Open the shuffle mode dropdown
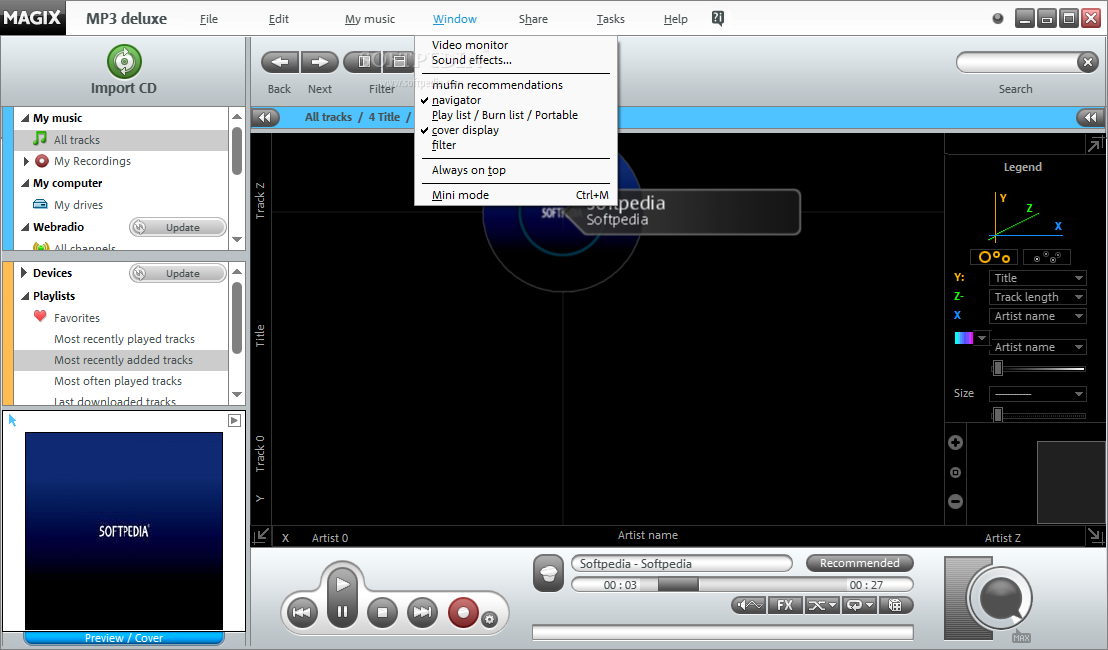The image size is (1108, 650). pos(822,605)
